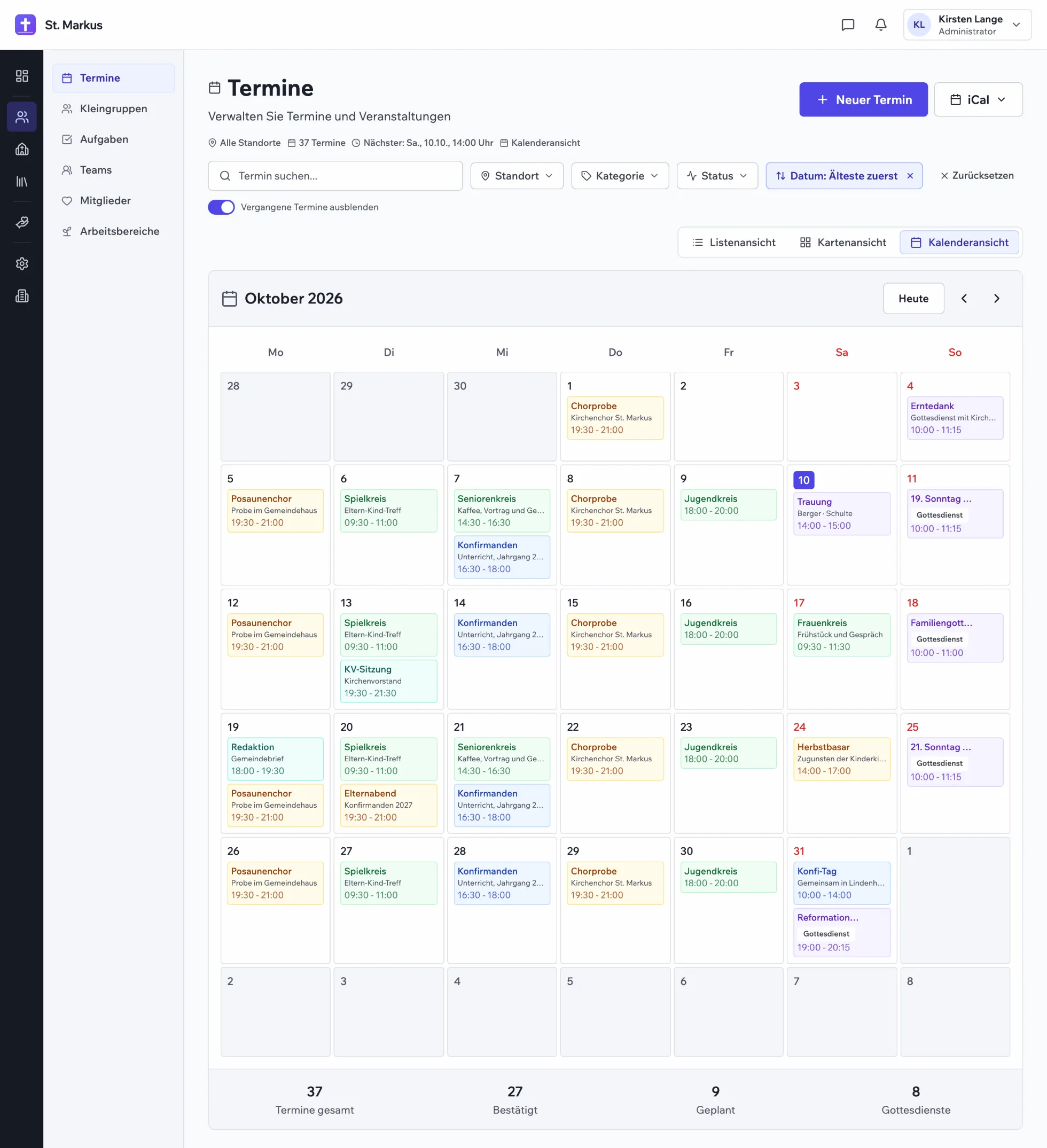Open the Status filter dropdown

coord(717,175)
